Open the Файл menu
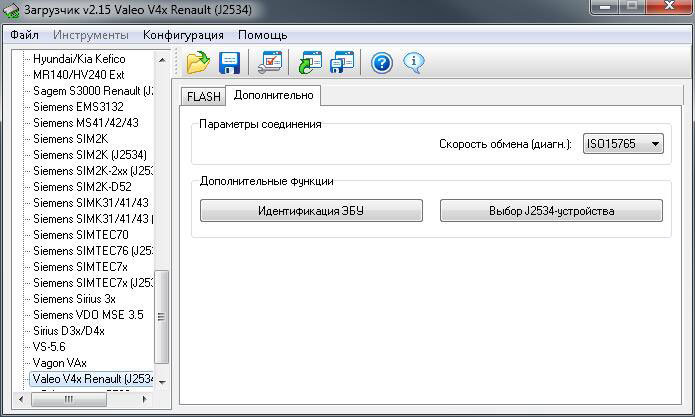This screenshot has width=695, height=417. (24, 35)
